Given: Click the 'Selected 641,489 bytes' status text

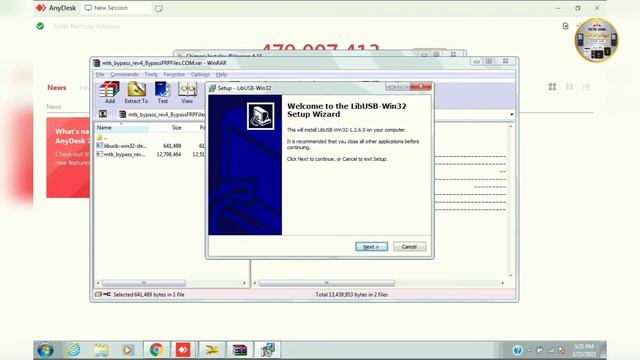Looking at the screenshot, I should click(x=149, y=294).
